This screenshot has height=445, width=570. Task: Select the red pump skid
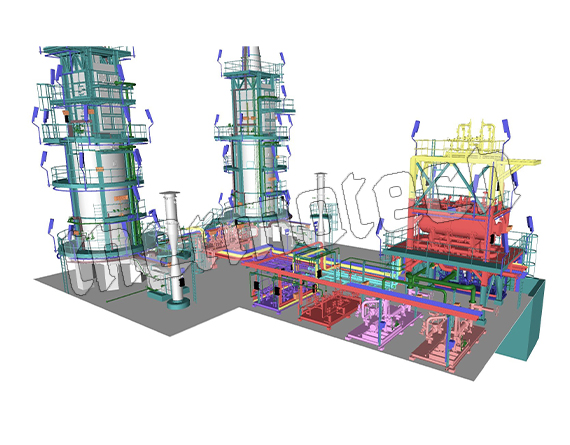(x=329, y=308)
